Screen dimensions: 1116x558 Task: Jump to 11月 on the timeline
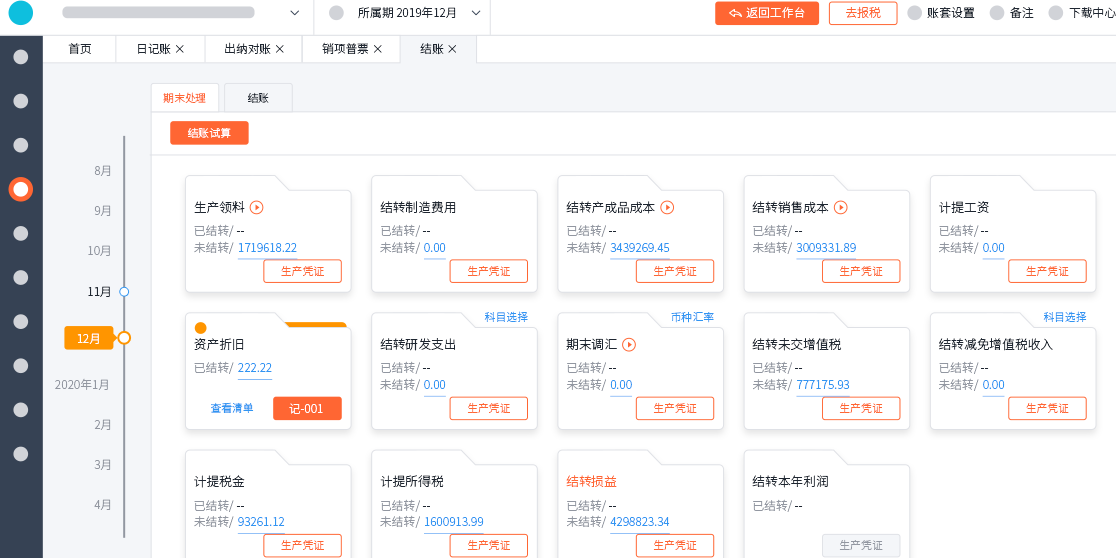100,292
